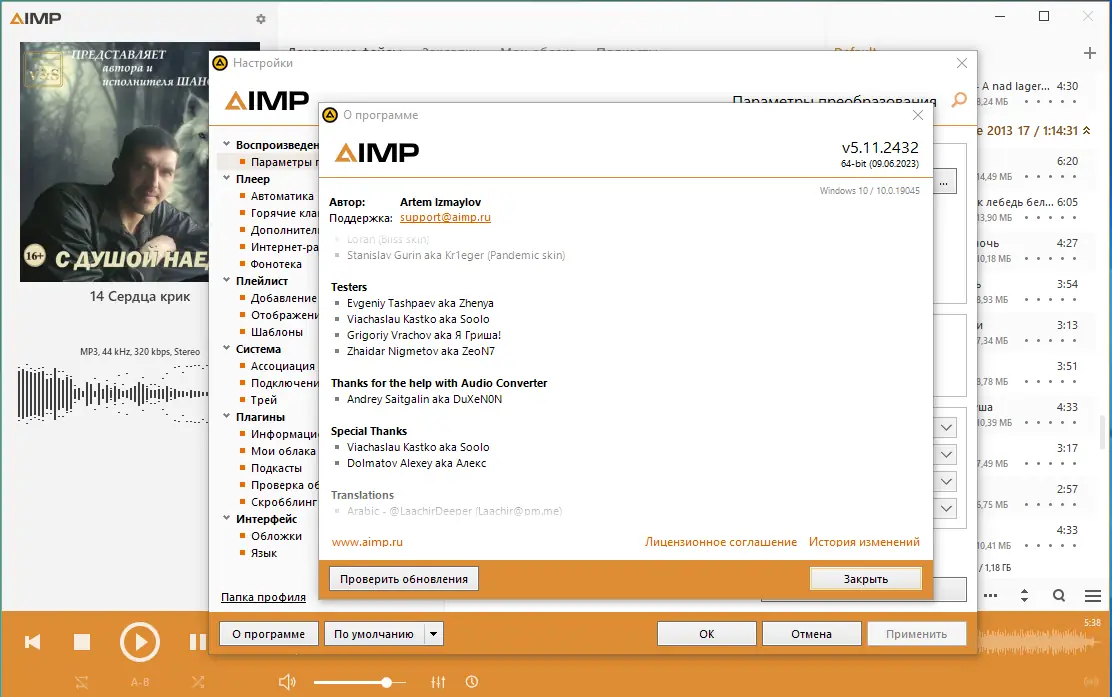Click the О программе button in settings
Screen dimensions: 1112x697
click(x=268, y=634)
